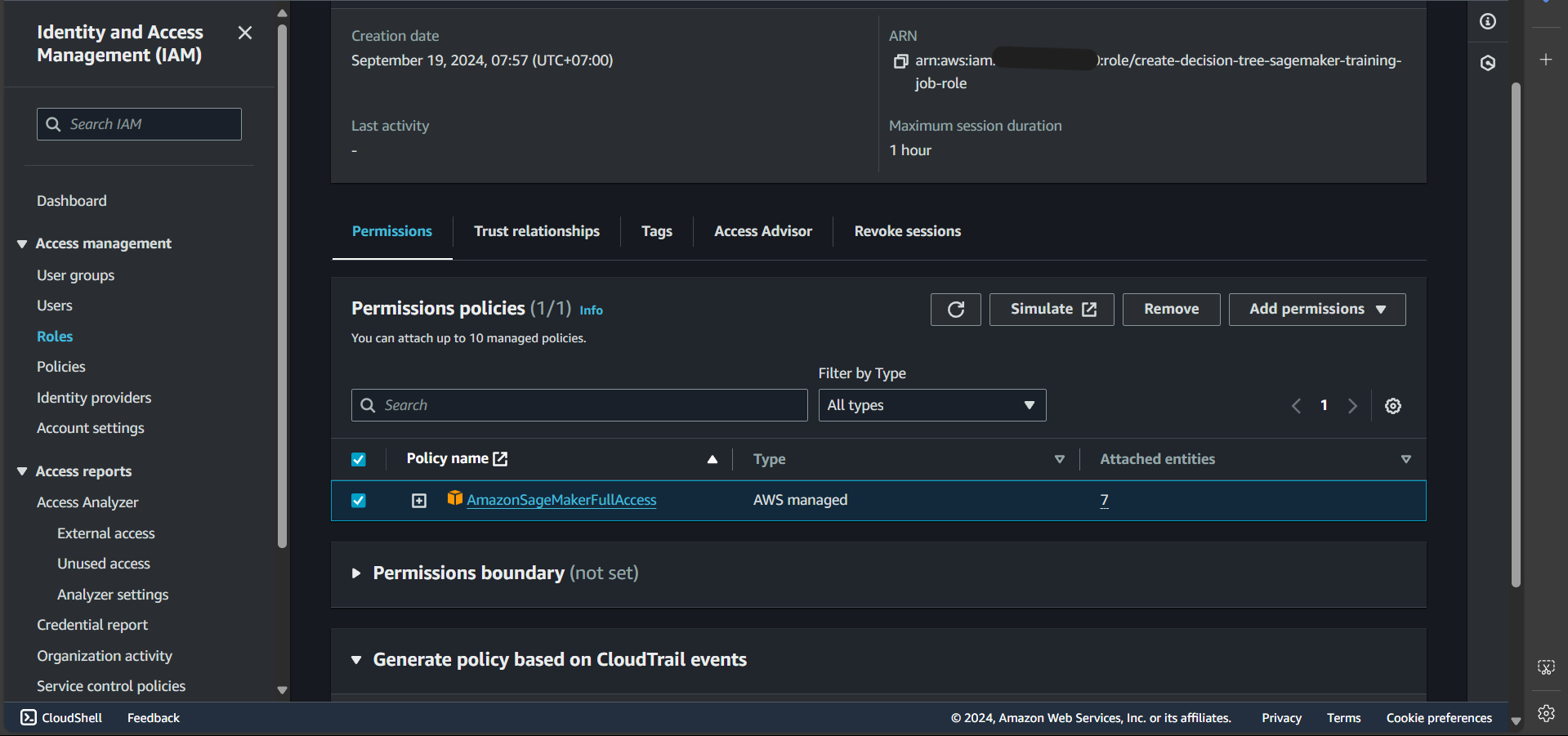The height and width of the screenshot is (736, 1568).
Task: Click the previous page arrow in pagination
Action: (1296, 406)
